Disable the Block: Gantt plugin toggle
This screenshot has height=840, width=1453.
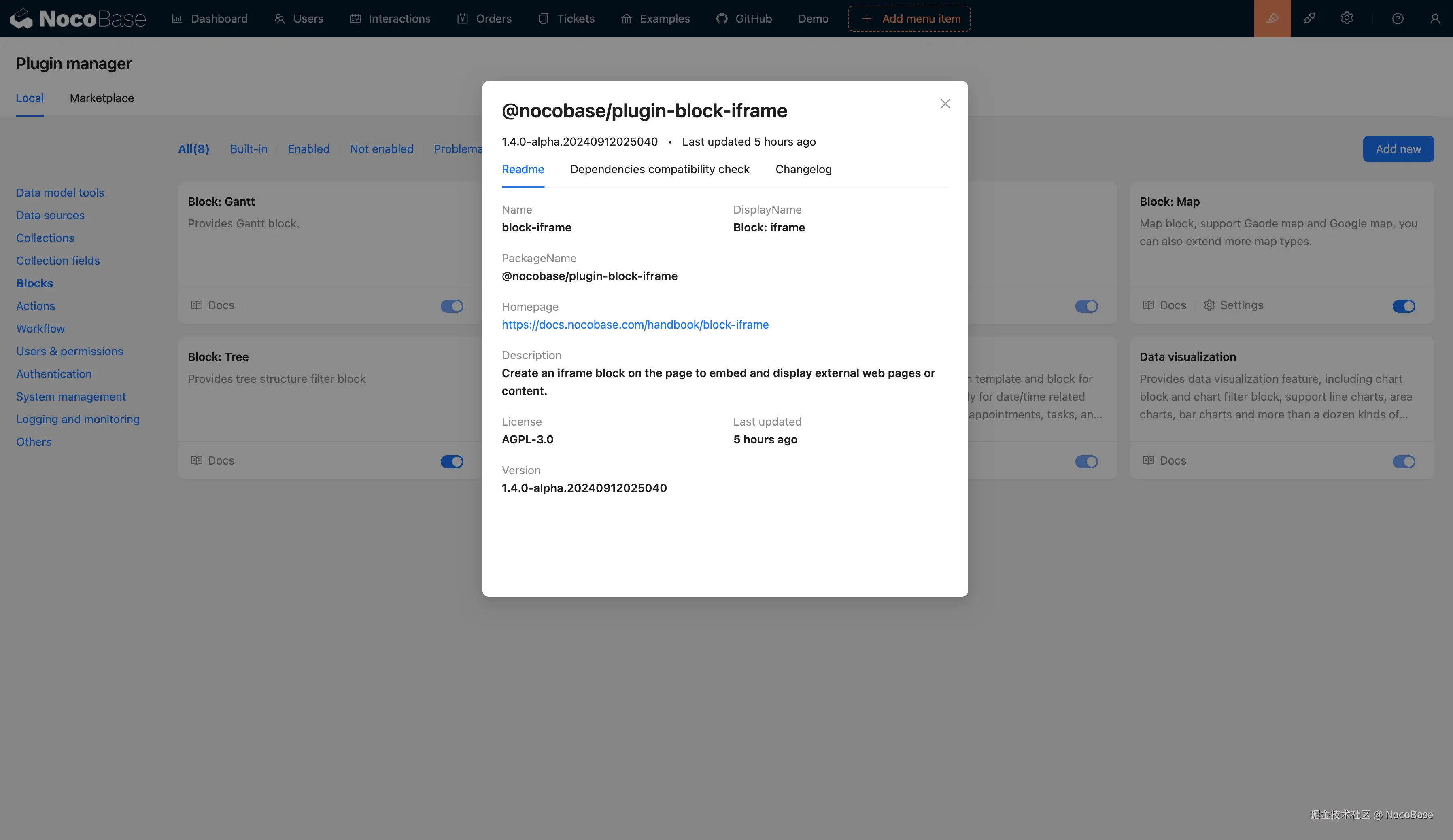tap(451, 306)
